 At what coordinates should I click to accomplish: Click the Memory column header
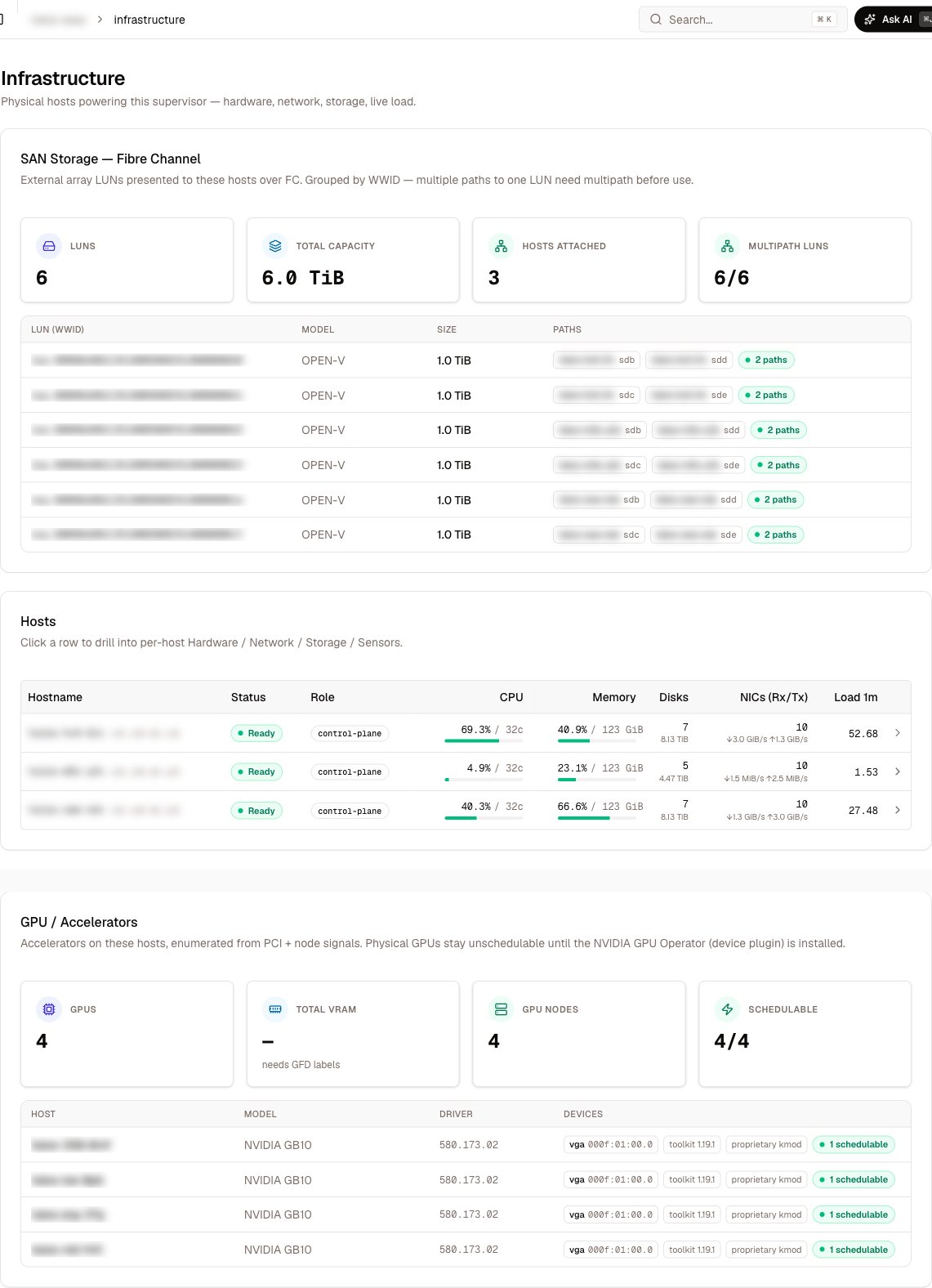point(614,697)
